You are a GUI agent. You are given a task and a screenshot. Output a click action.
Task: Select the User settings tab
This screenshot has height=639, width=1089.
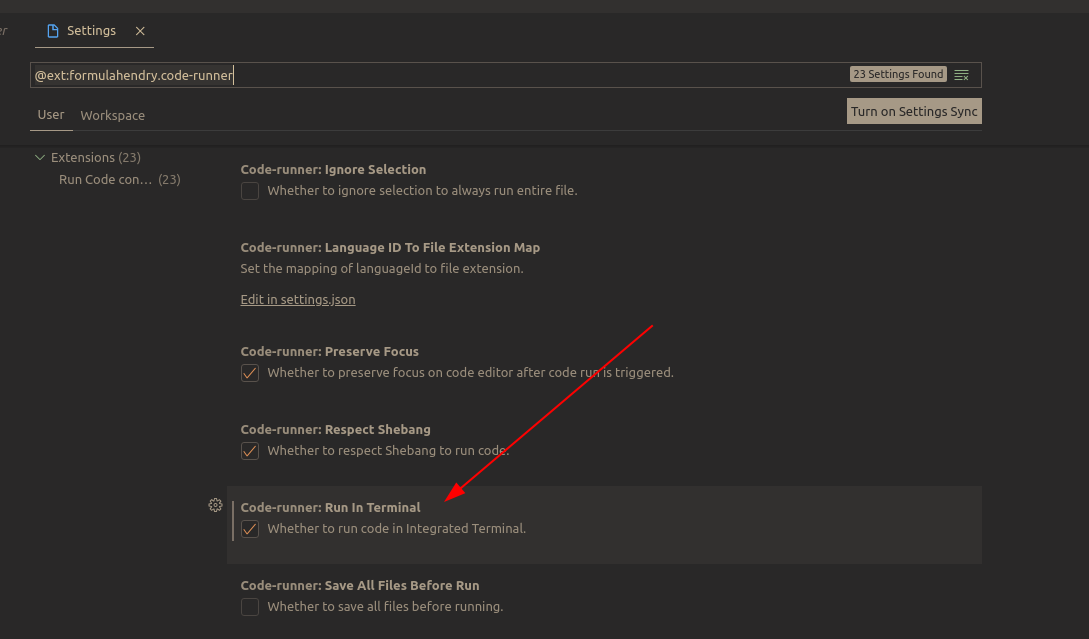point(51,115)
